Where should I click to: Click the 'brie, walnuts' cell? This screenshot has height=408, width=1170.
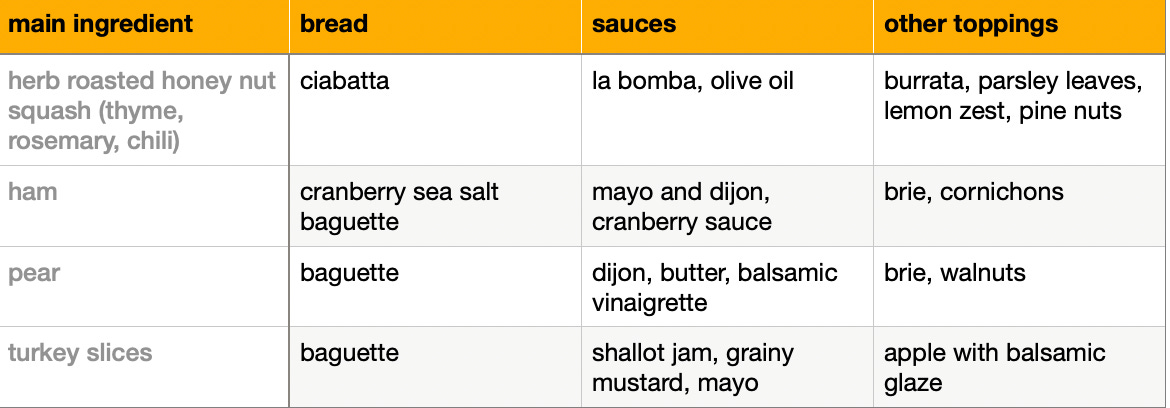pyautogui.click(x=1020, y=286)
